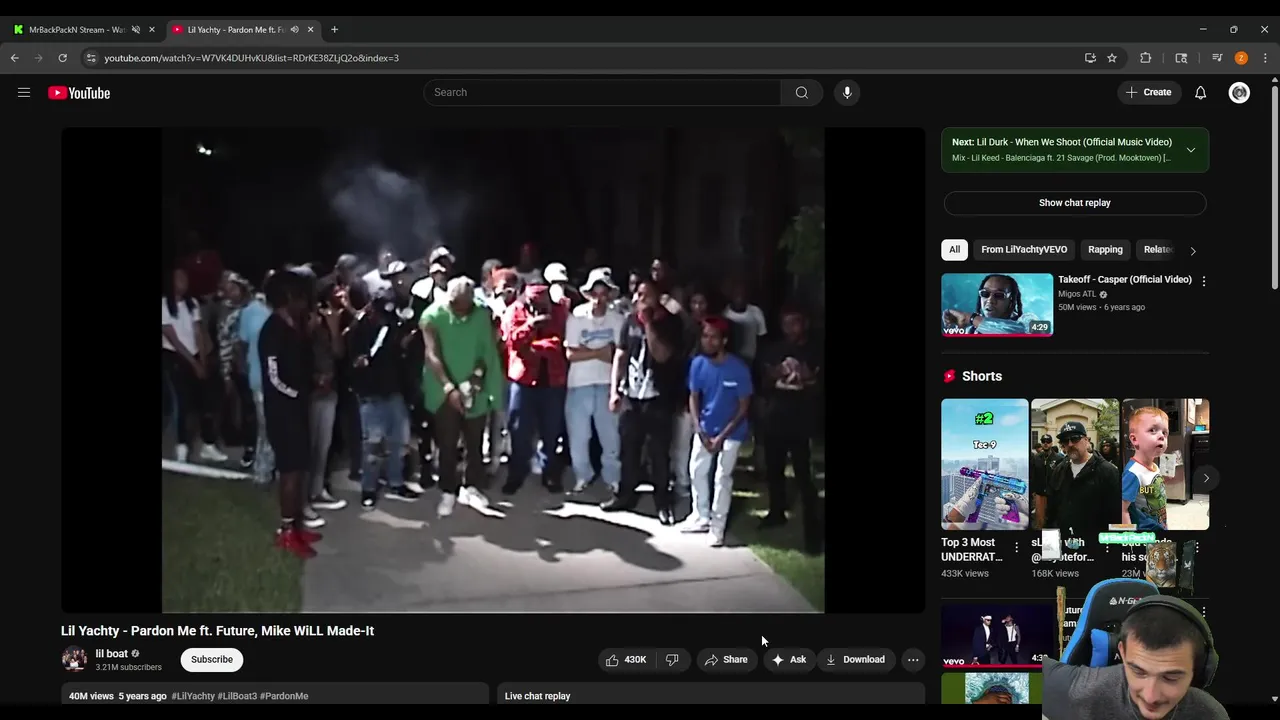The width and height of the screenshot is (1280, 720).
Task: Open the Chrome profile Z avatar
Action: point(1241,58)
